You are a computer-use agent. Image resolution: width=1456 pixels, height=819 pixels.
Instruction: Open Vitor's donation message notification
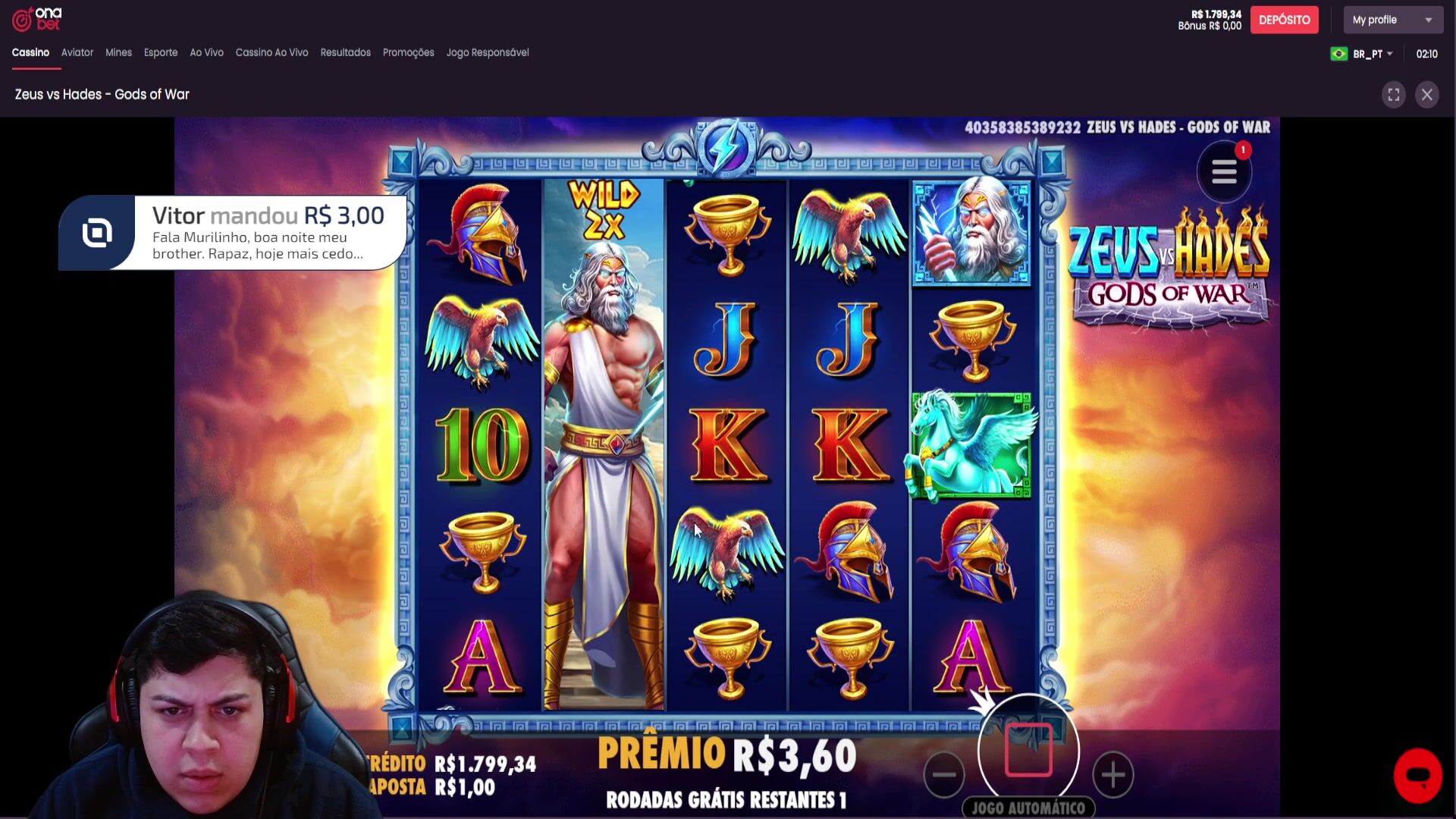coord(233,233)
